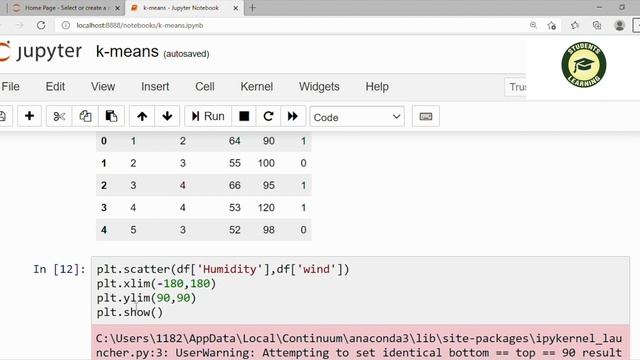
Task: Click the Trusted notebook indicator
Action: click(516, 87)
